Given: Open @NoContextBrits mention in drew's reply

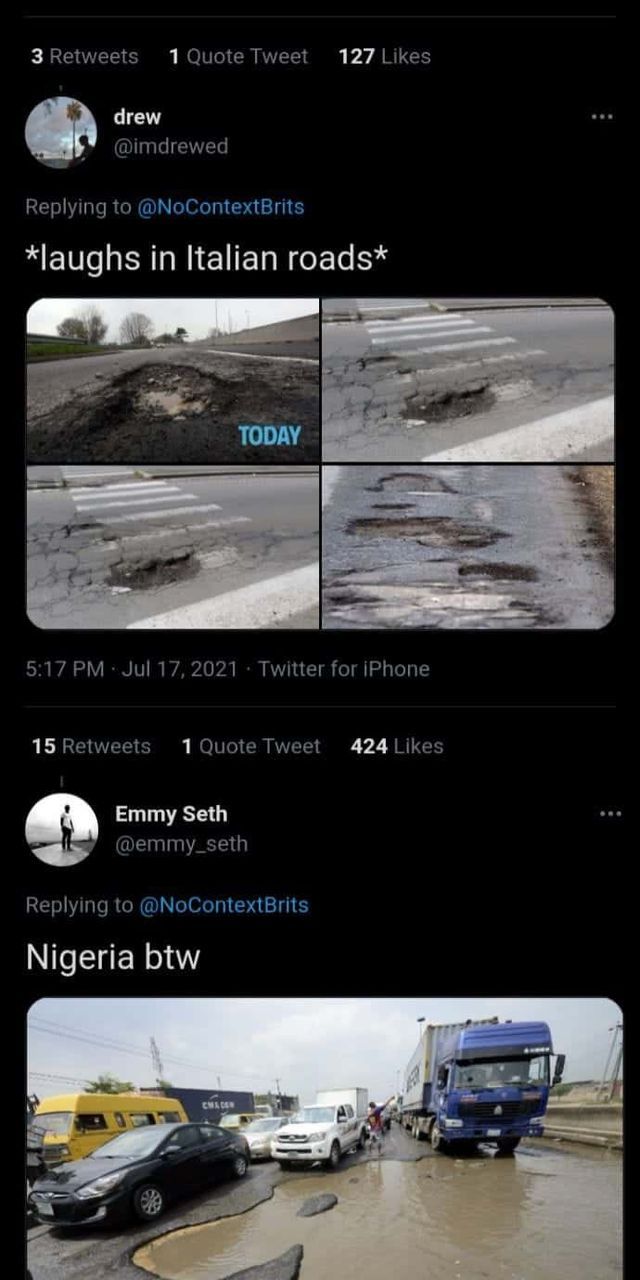Looking at the screenshot, I should tap(219, 207).
